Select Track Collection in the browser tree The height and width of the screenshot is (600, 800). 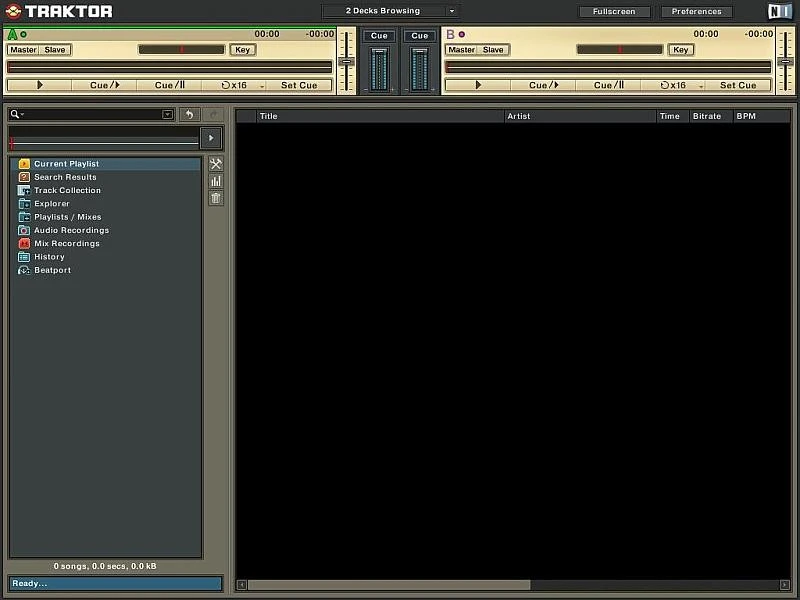click(x=67, y=190)
